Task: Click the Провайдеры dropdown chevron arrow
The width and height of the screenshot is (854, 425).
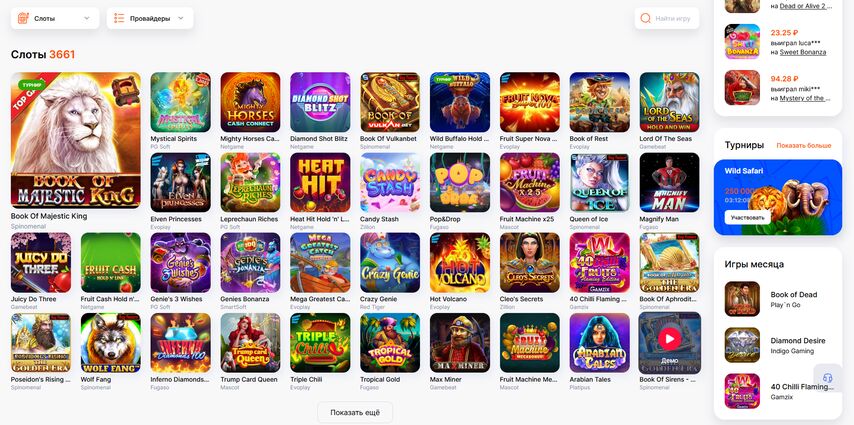Action: 181,19
